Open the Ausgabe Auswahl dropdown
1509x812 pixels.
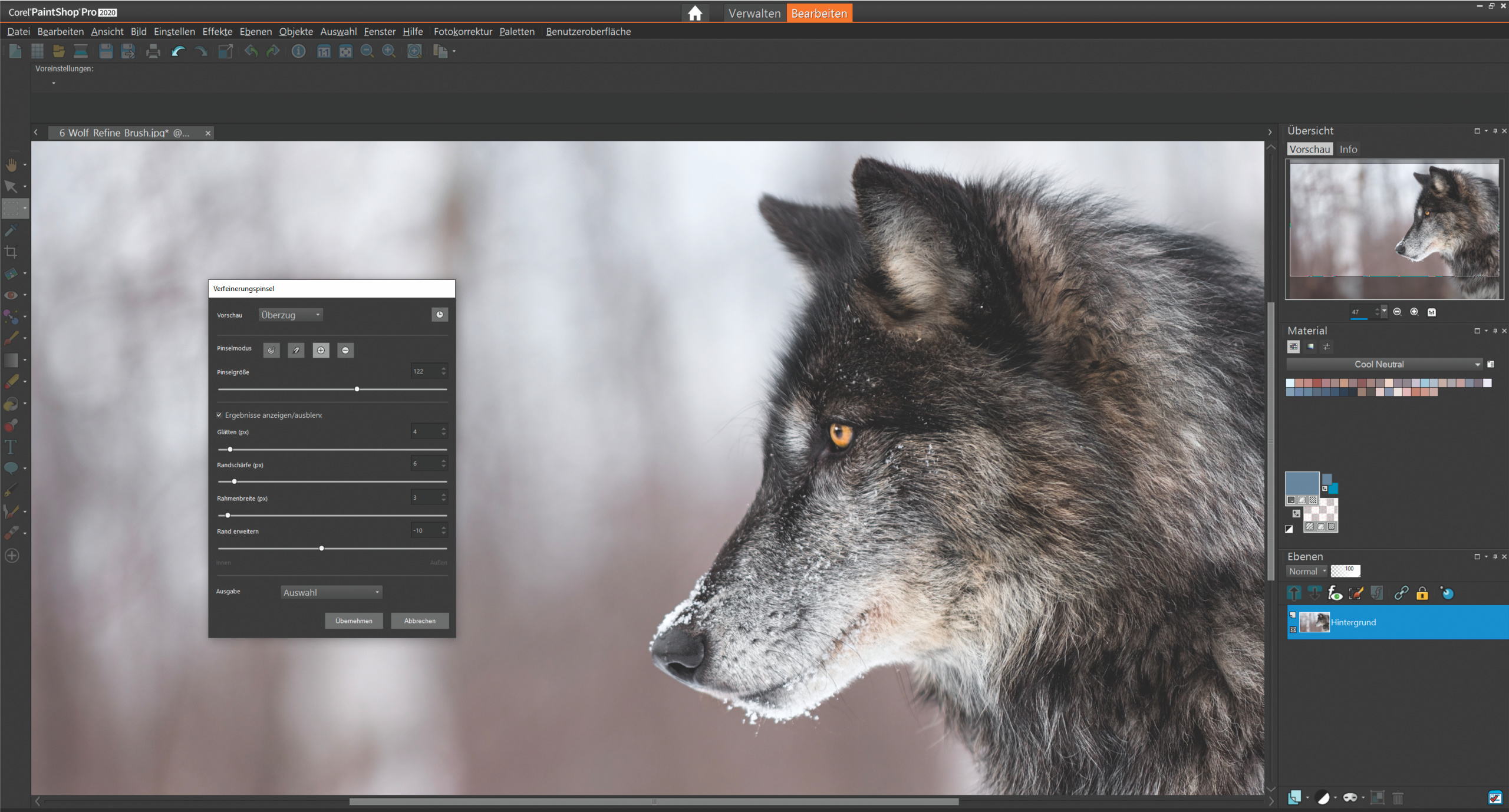tap(331, 592)
